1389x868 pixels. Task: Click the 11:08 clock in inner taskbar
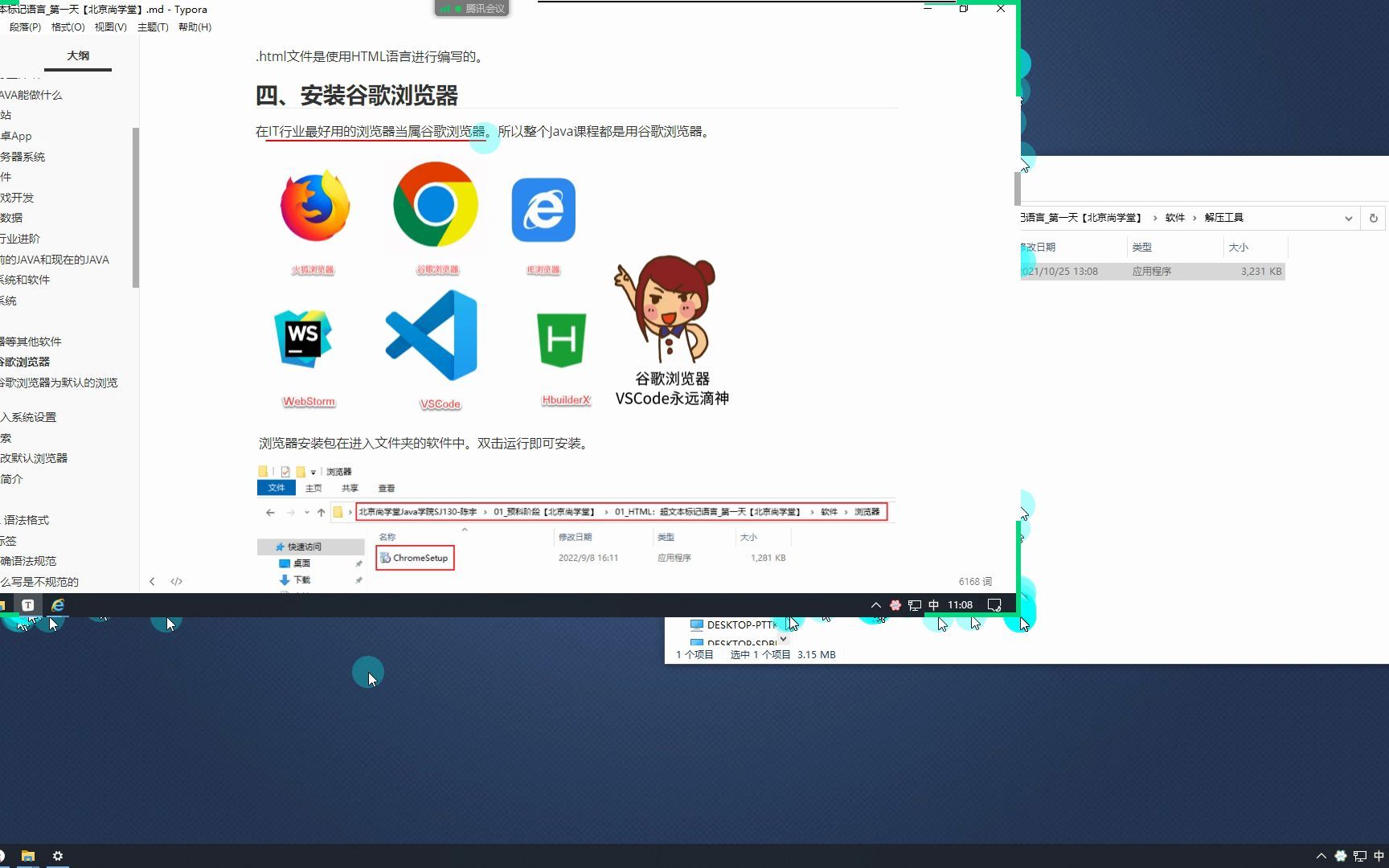click(960, 605)
